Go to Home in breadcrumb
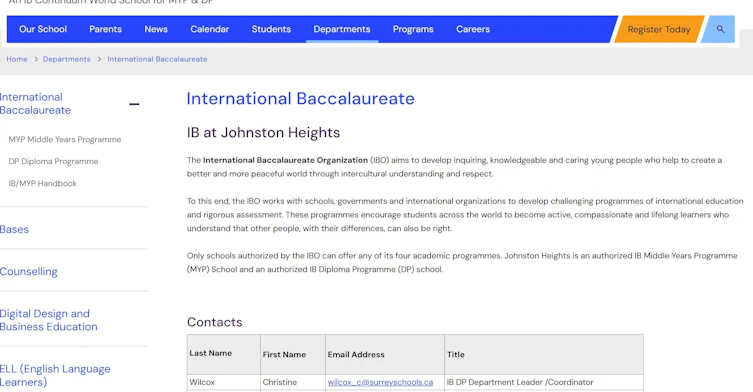This screenshot has width=753, height=392. 17,59
